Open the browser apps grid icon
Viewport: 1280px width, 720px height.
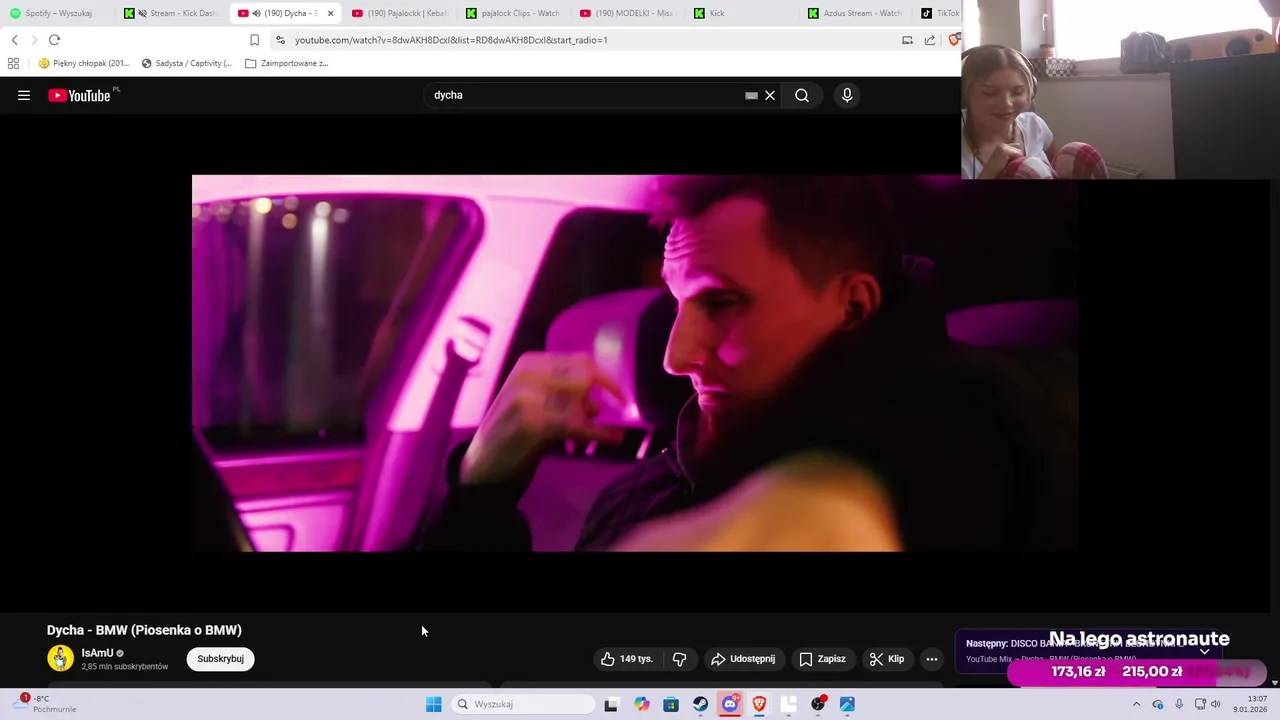point(13,63)
